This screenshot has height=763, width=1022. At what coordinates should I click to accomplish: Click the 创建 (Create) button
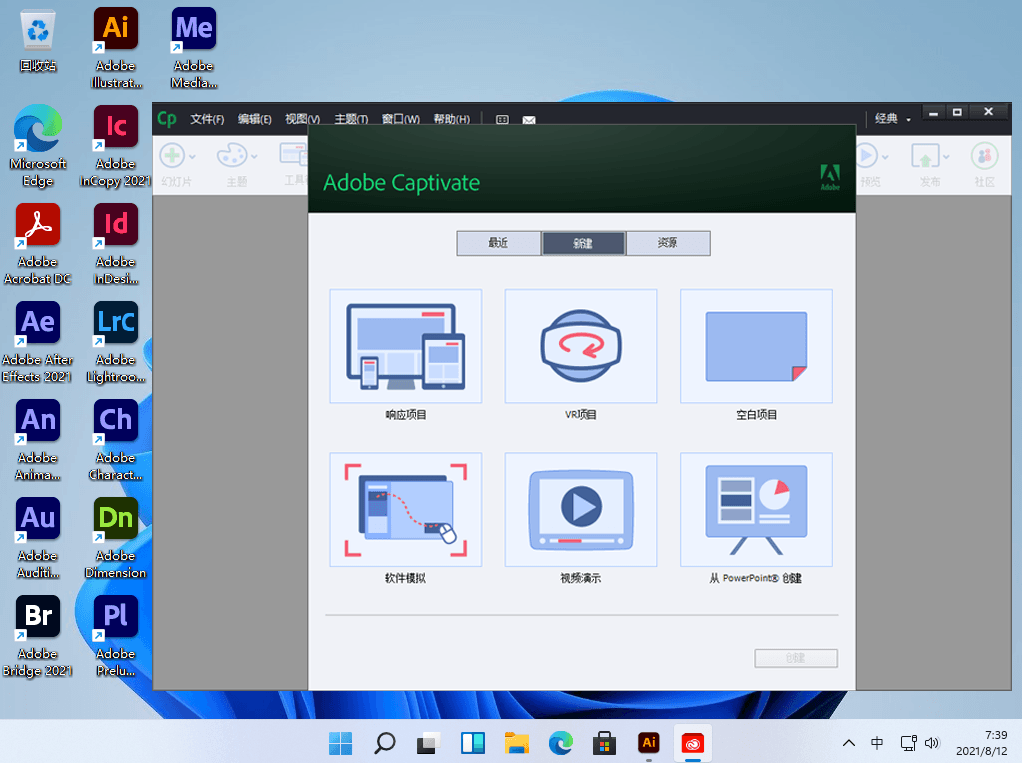(x=796, y=658)
